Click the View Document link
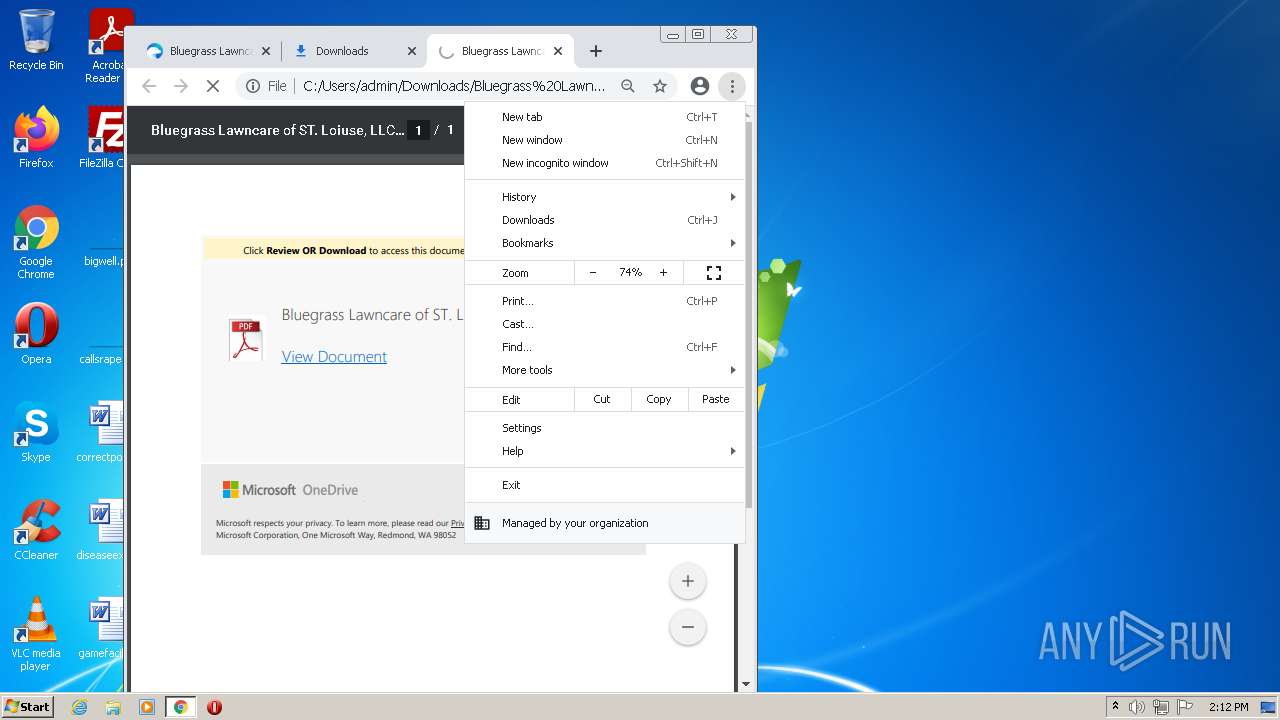The width and height of the screenshot is (1280, 720). coord(334,357)
